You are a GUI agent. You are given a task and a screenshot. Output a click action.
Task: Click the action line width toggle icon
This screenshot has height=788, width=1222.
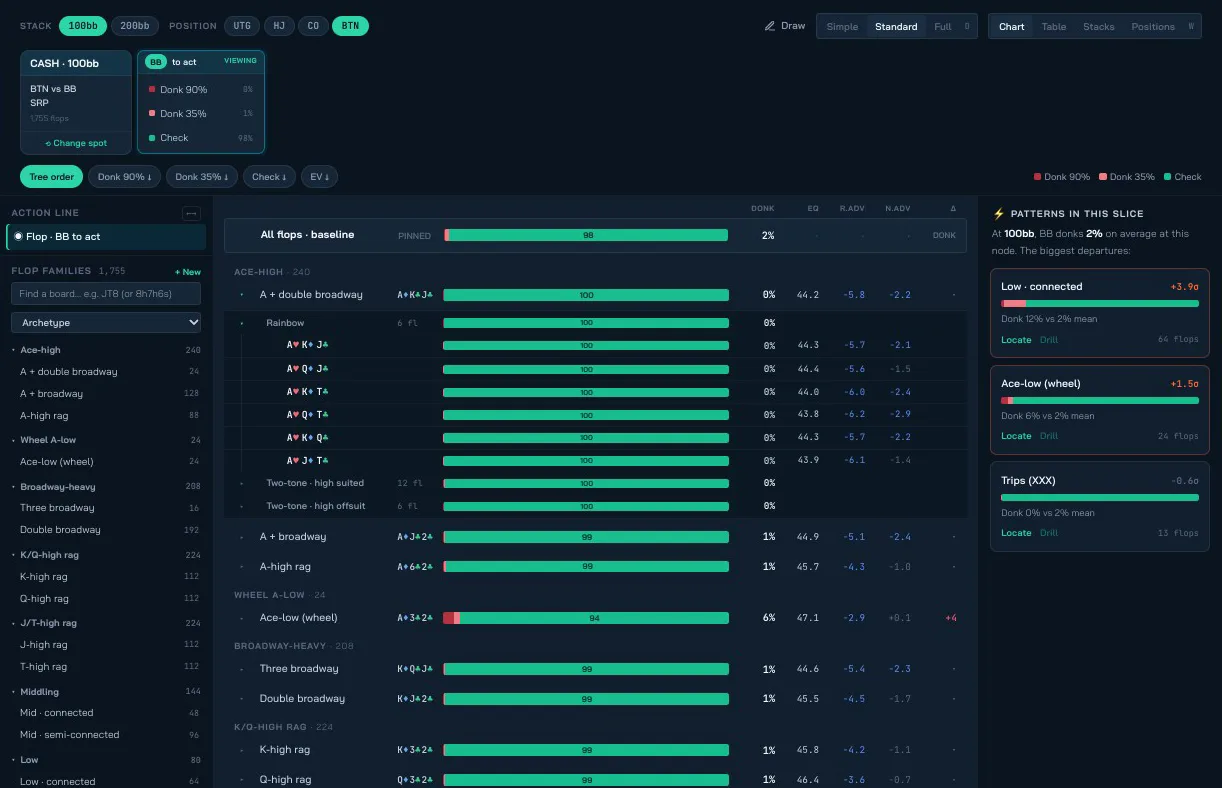191,213
